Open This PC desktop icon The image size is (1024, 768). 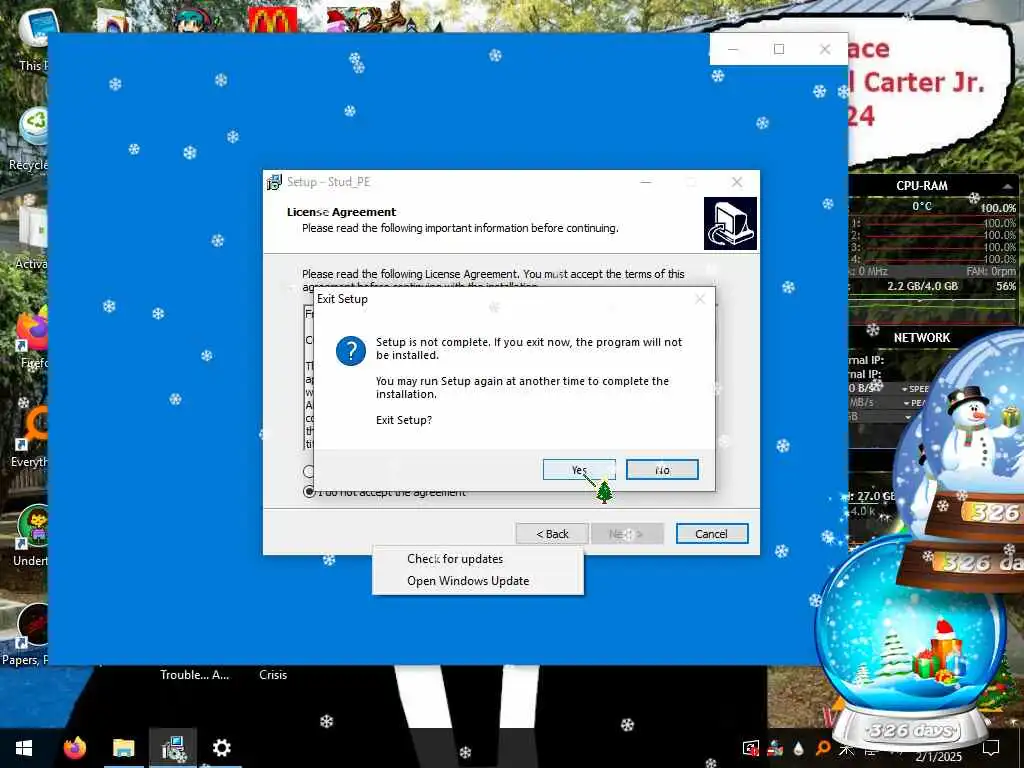33,39
